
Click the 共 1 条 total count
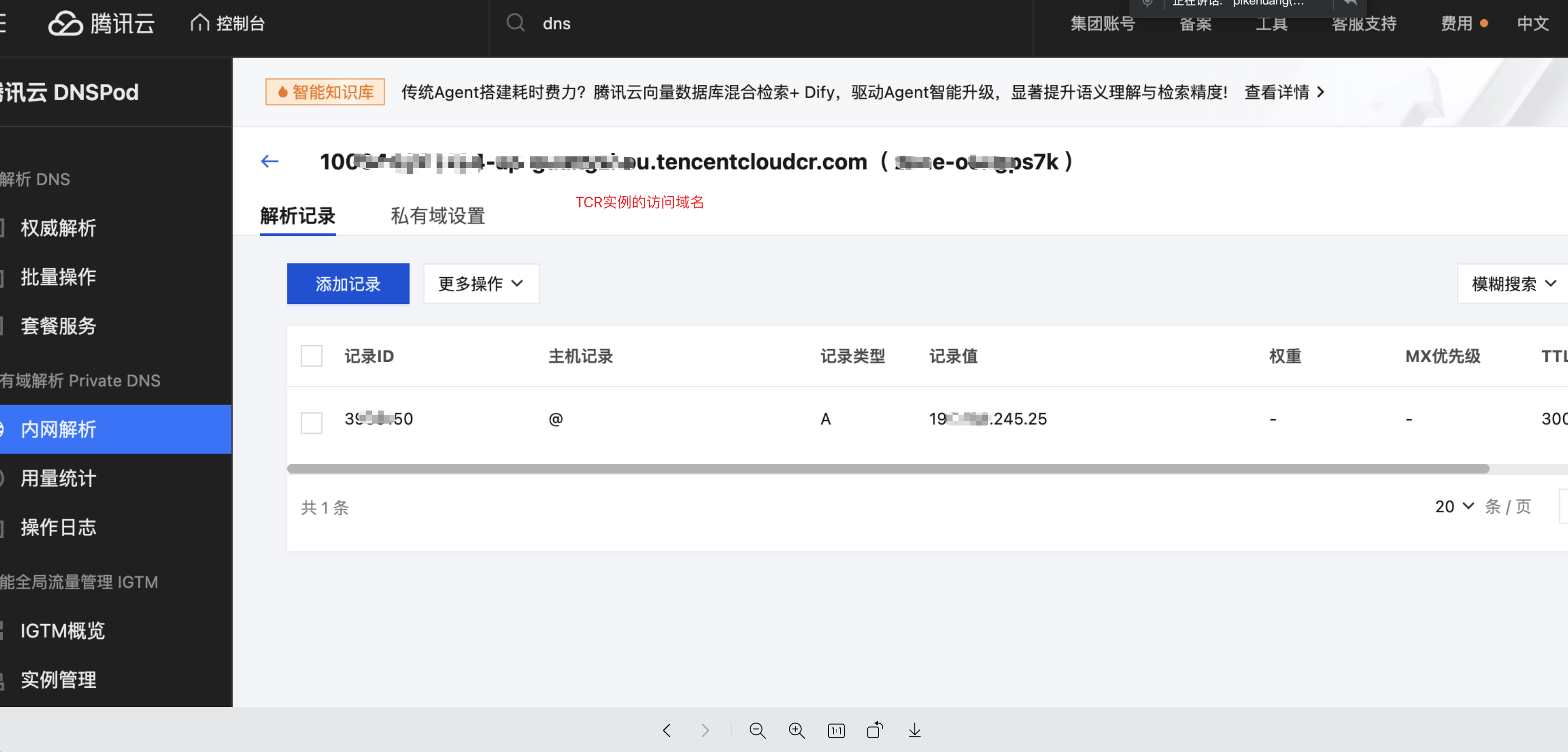(325, 507)
